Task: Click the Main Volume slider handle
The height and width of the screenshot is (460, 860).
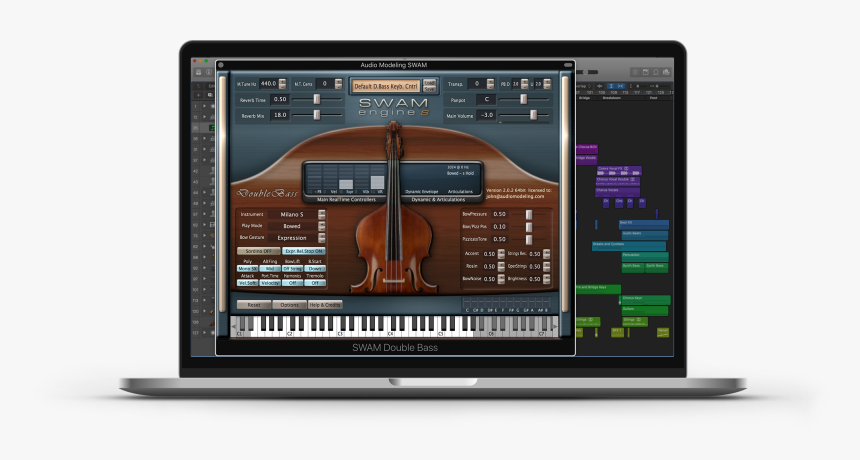Action: pyautogui.click(x=533, y=115)
